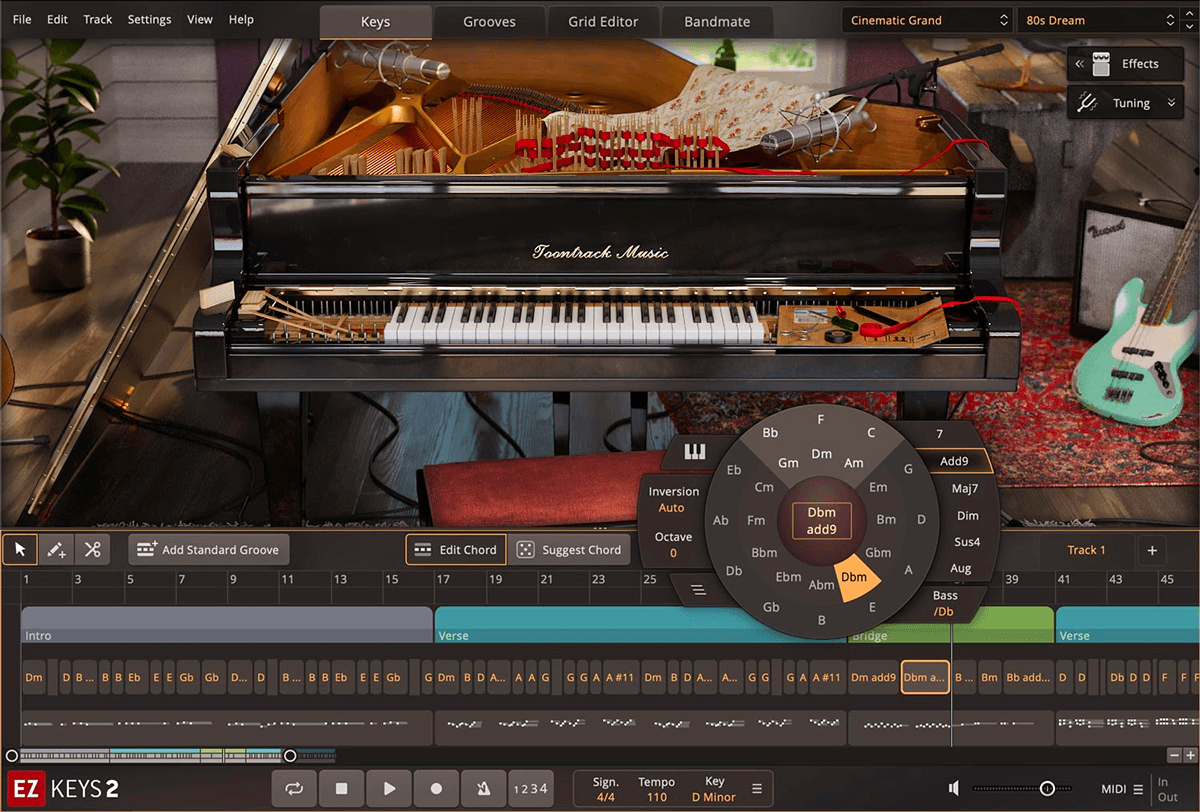
Task: Open the Settings menu
Action: point(149,19)
